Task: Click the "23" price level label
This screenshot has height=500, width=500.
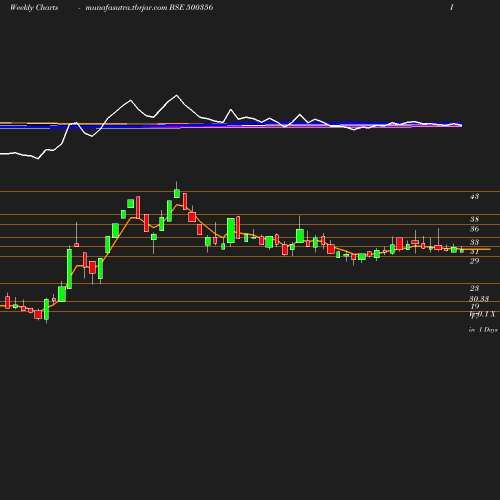Action: point(474,288)
